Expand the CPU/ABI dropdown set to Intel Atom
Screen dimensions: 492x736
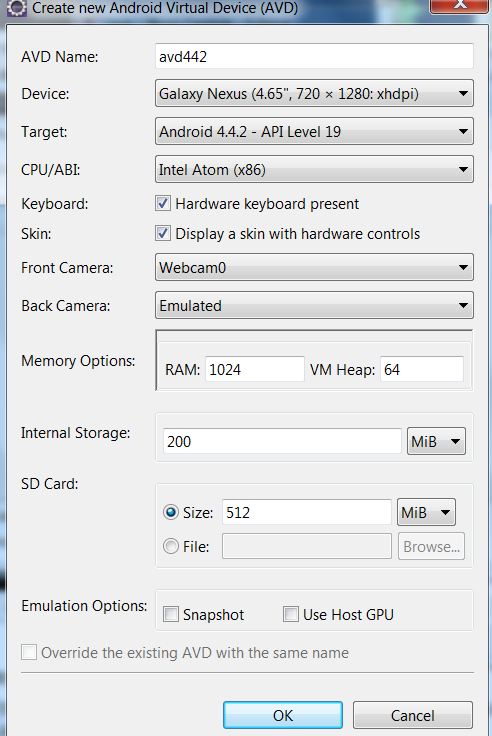click(314, 169)
